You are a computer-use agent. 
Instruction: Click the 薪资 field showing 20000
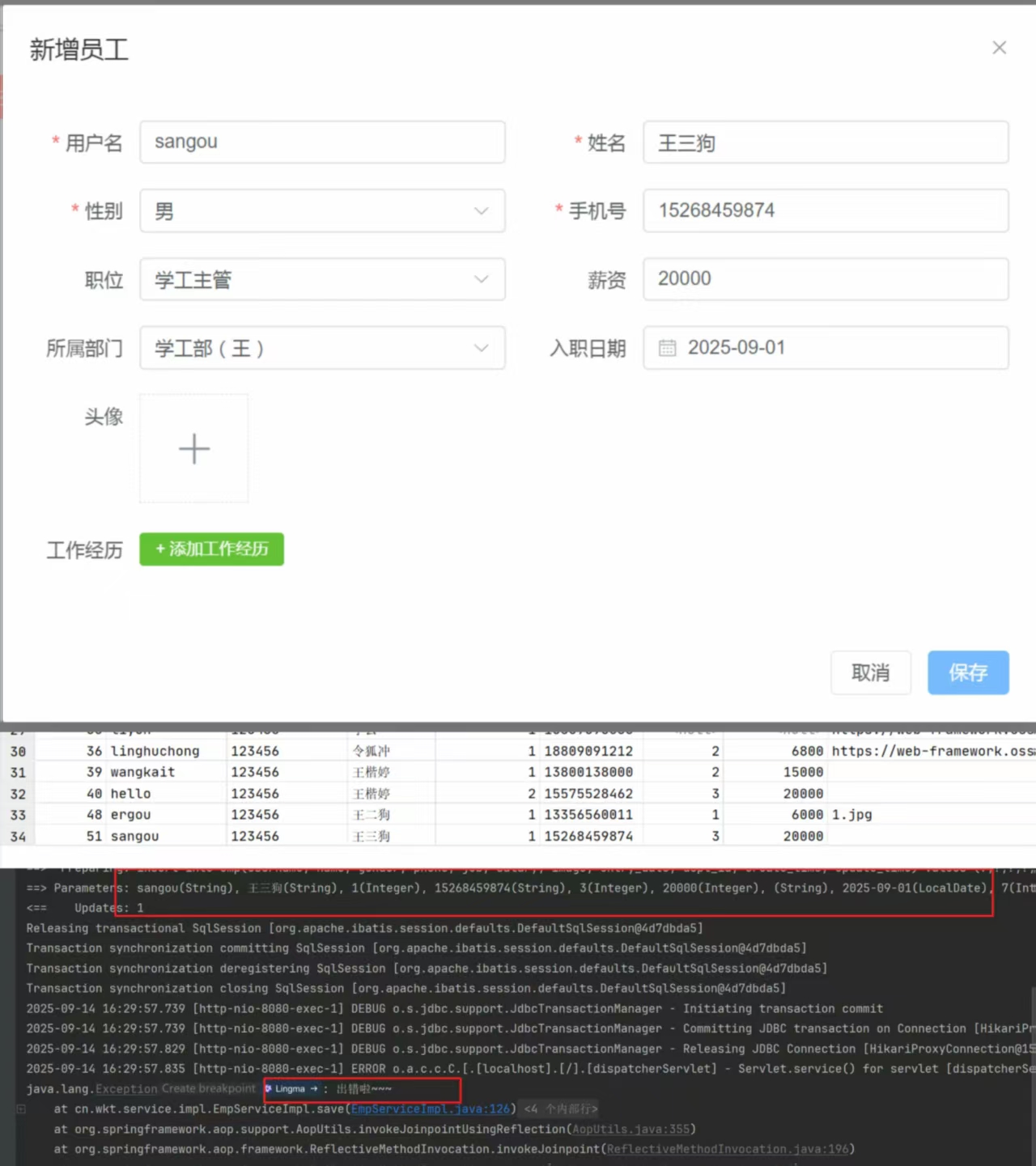(826, 279)
